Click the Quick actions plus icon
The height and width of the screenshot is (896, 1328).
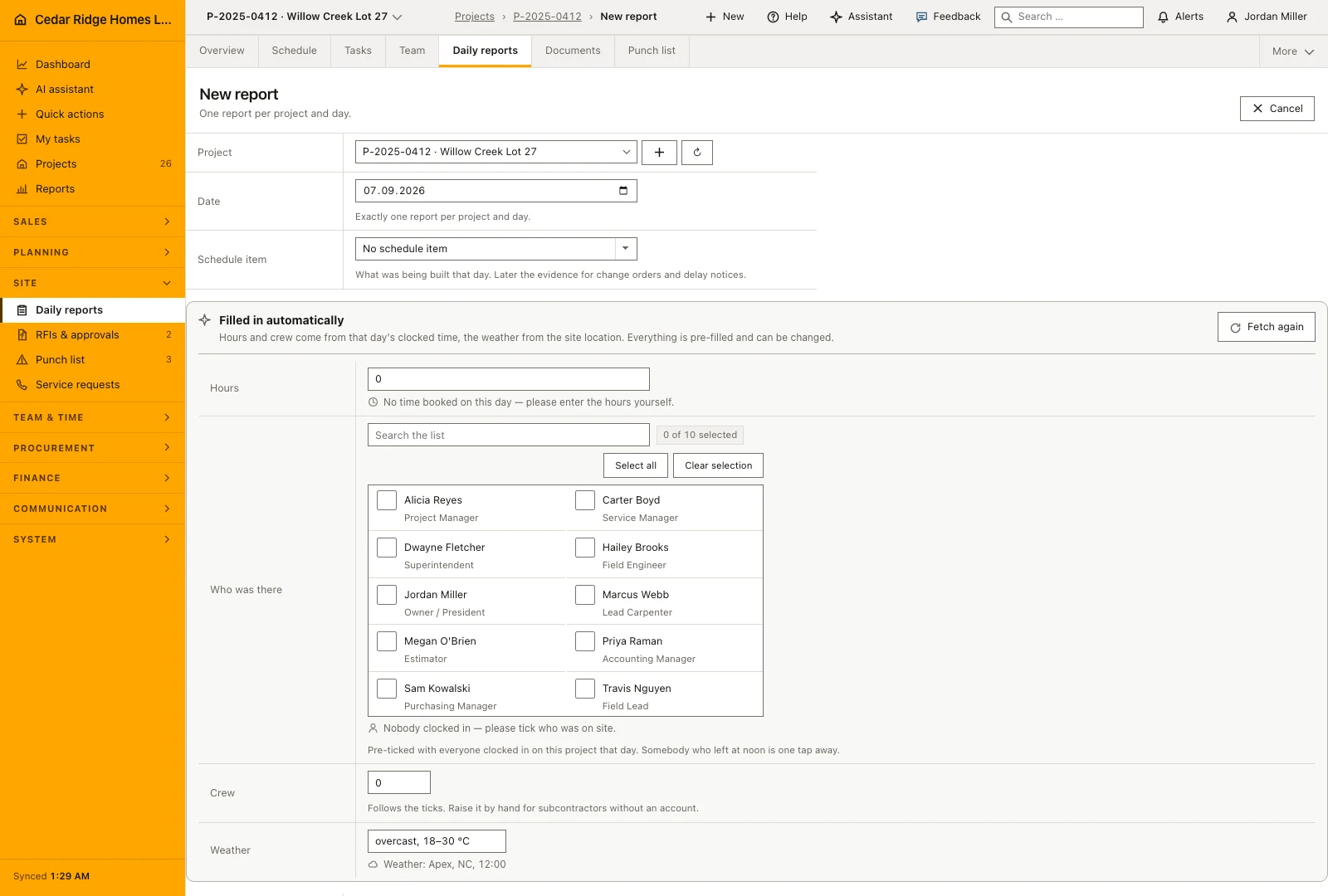click(x=22, y=114)
